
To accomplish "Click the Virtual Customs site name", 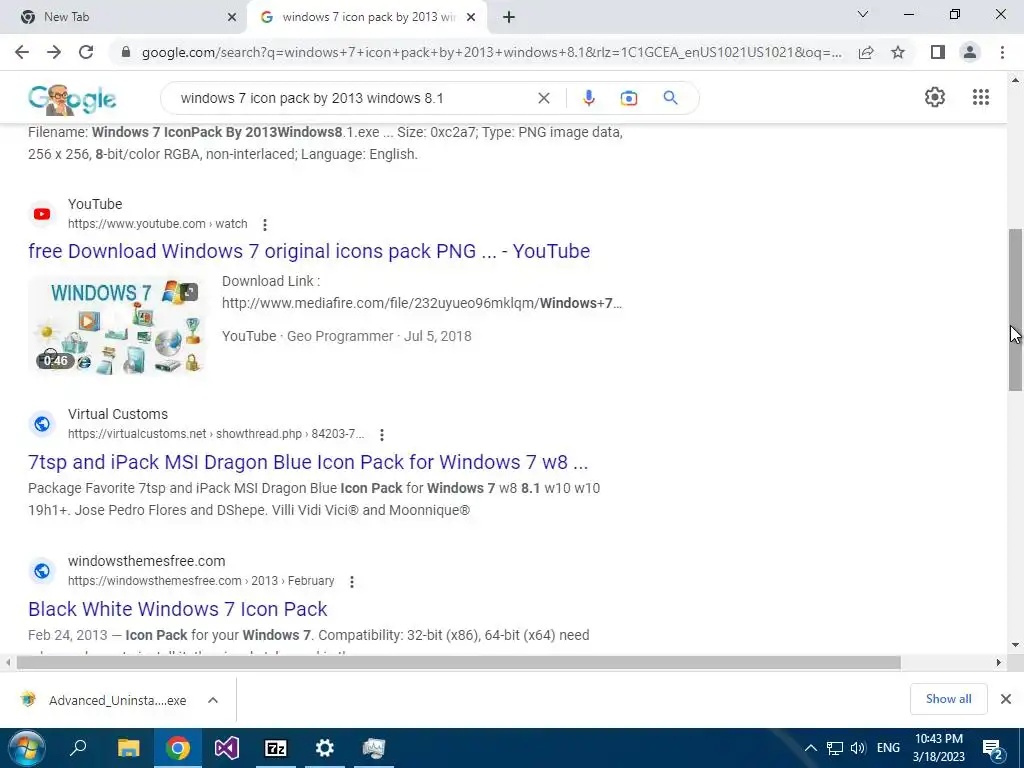I will pyautogui.click(x=118, y=414).
